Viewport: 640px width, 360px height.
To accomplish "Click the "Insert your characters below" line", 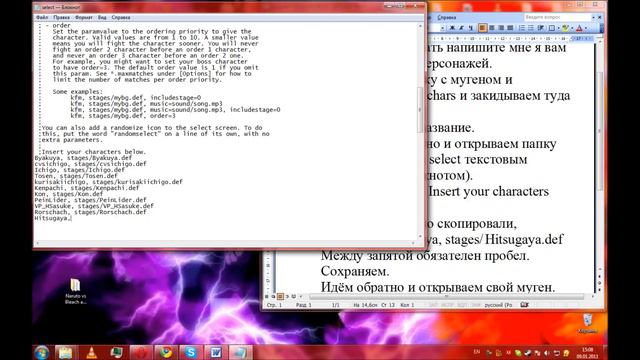I will point(93,152).
